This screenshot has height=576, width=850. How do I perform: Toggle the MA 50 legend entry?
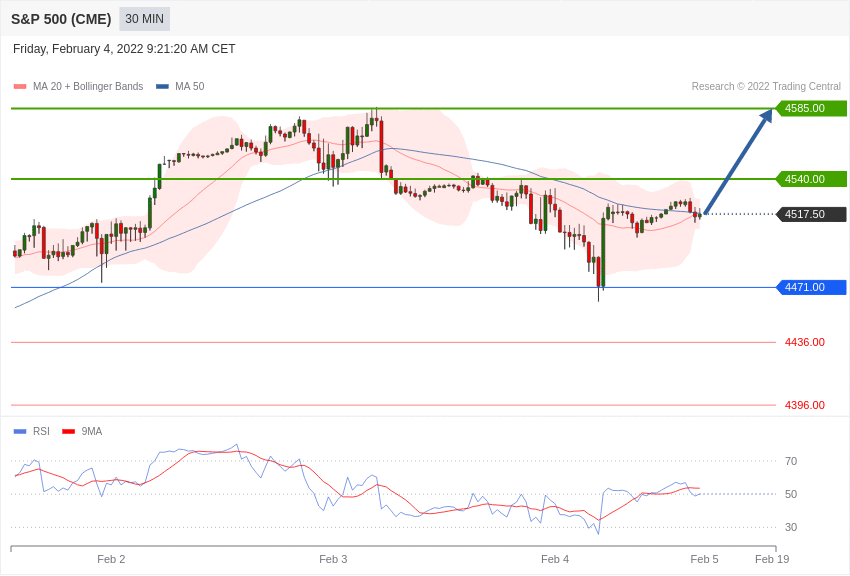[x=180, y=86]
